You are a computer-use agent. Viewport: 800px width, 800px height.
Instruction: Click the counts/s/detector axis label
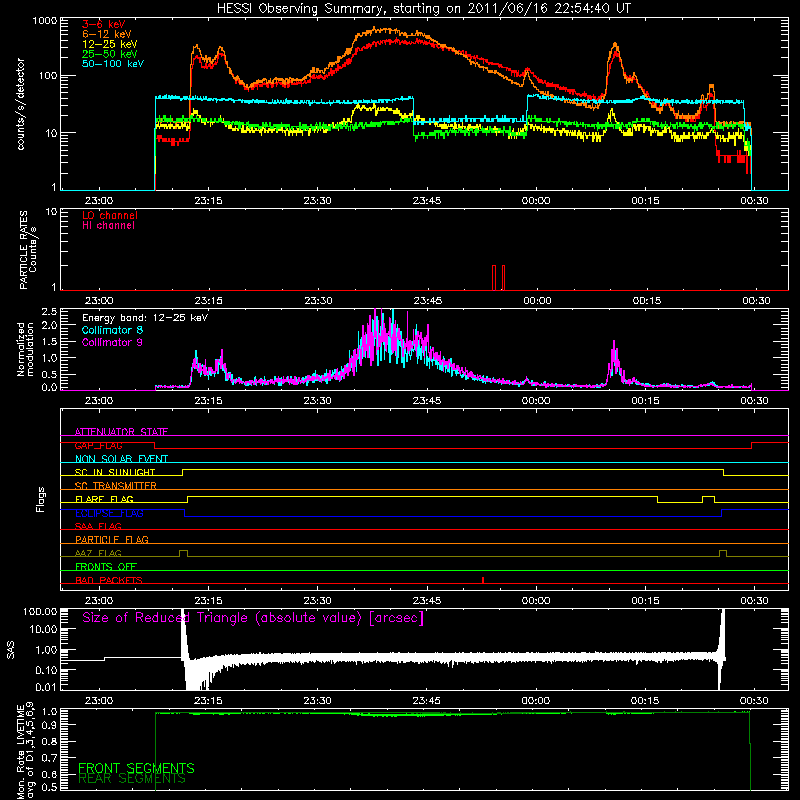coord(21,104)
